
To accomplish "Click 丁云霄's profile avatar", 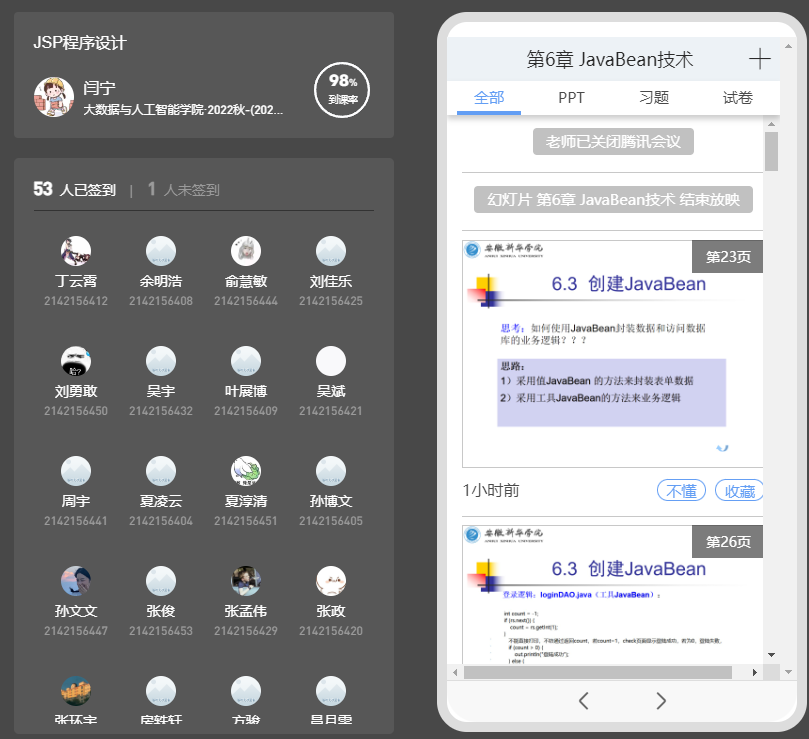I will click(76, 251).
